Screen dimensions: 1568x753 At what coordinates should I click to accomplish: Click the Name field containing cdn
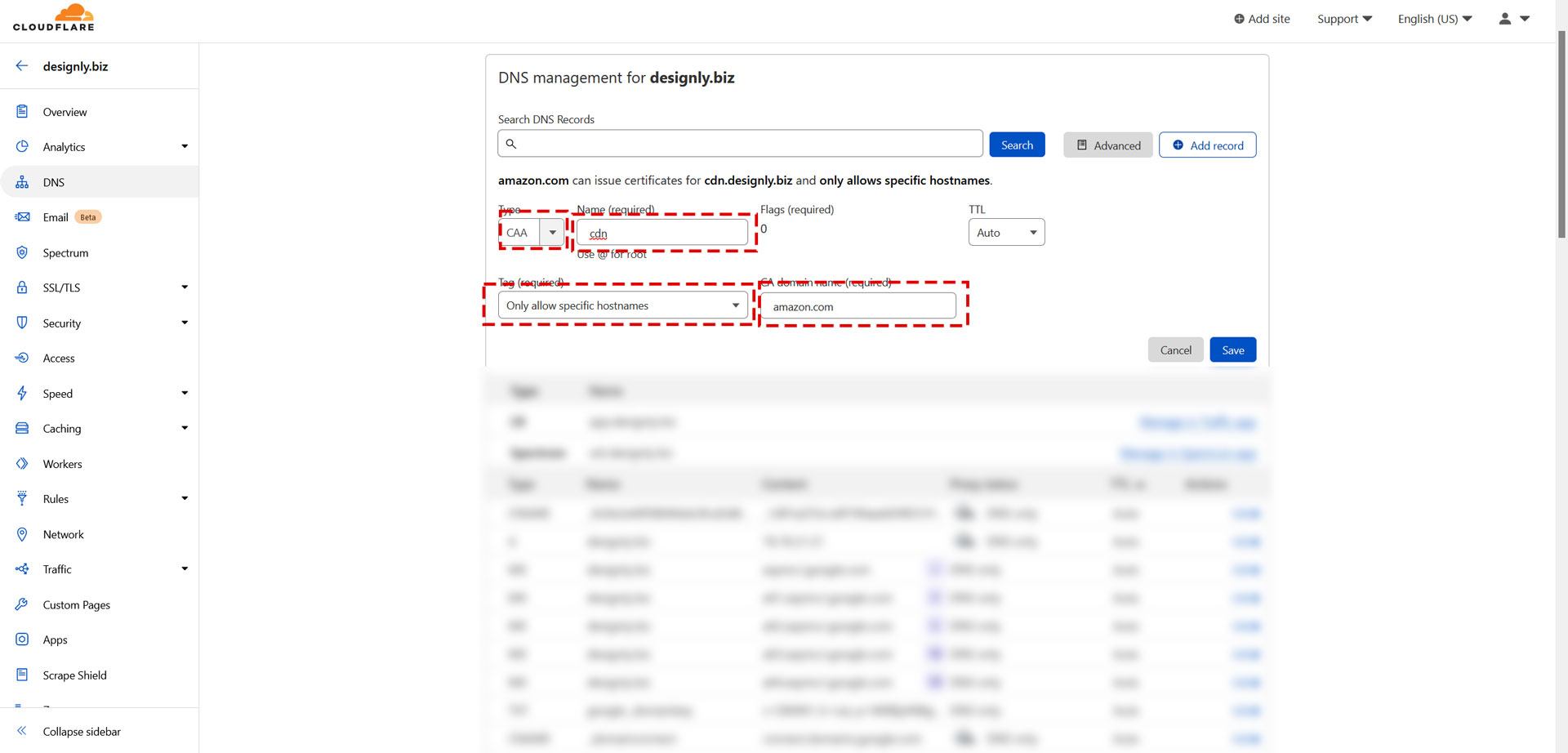click(662, 233)
